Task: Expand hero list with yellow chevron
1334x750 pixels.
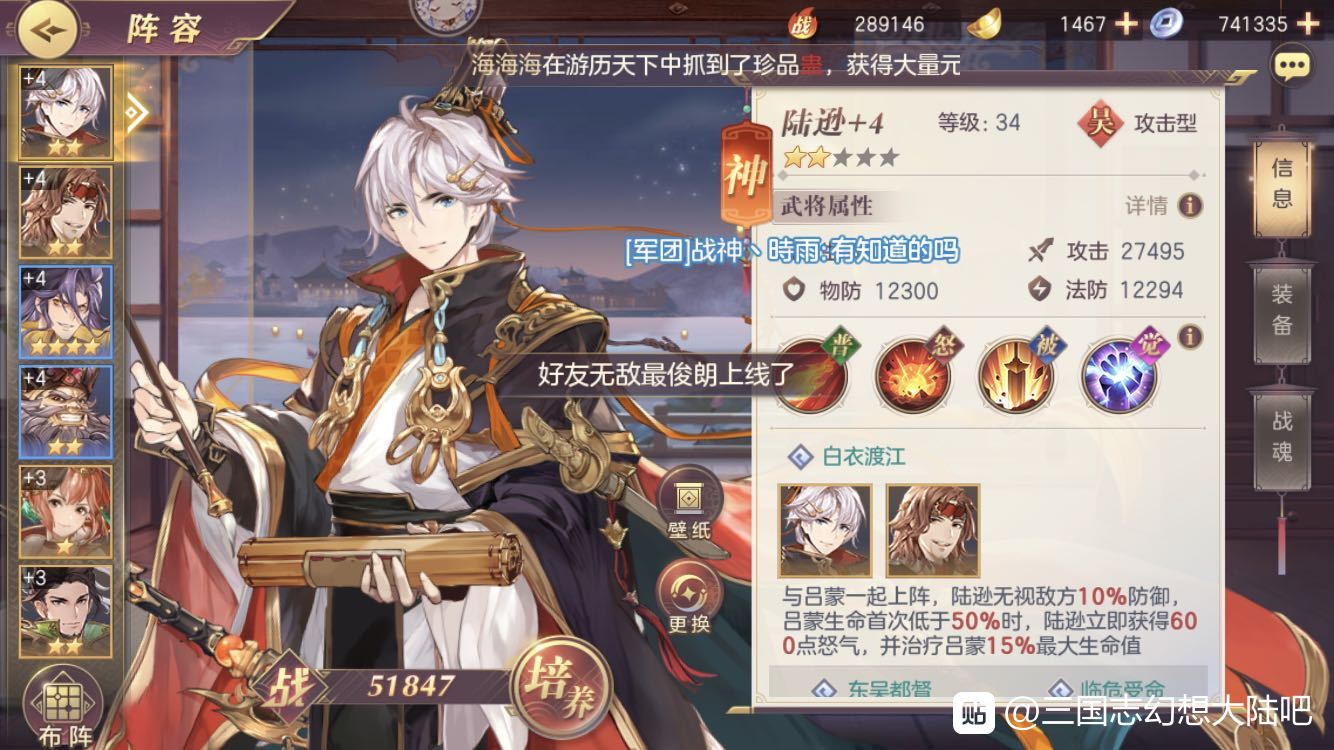Action: 136,113
